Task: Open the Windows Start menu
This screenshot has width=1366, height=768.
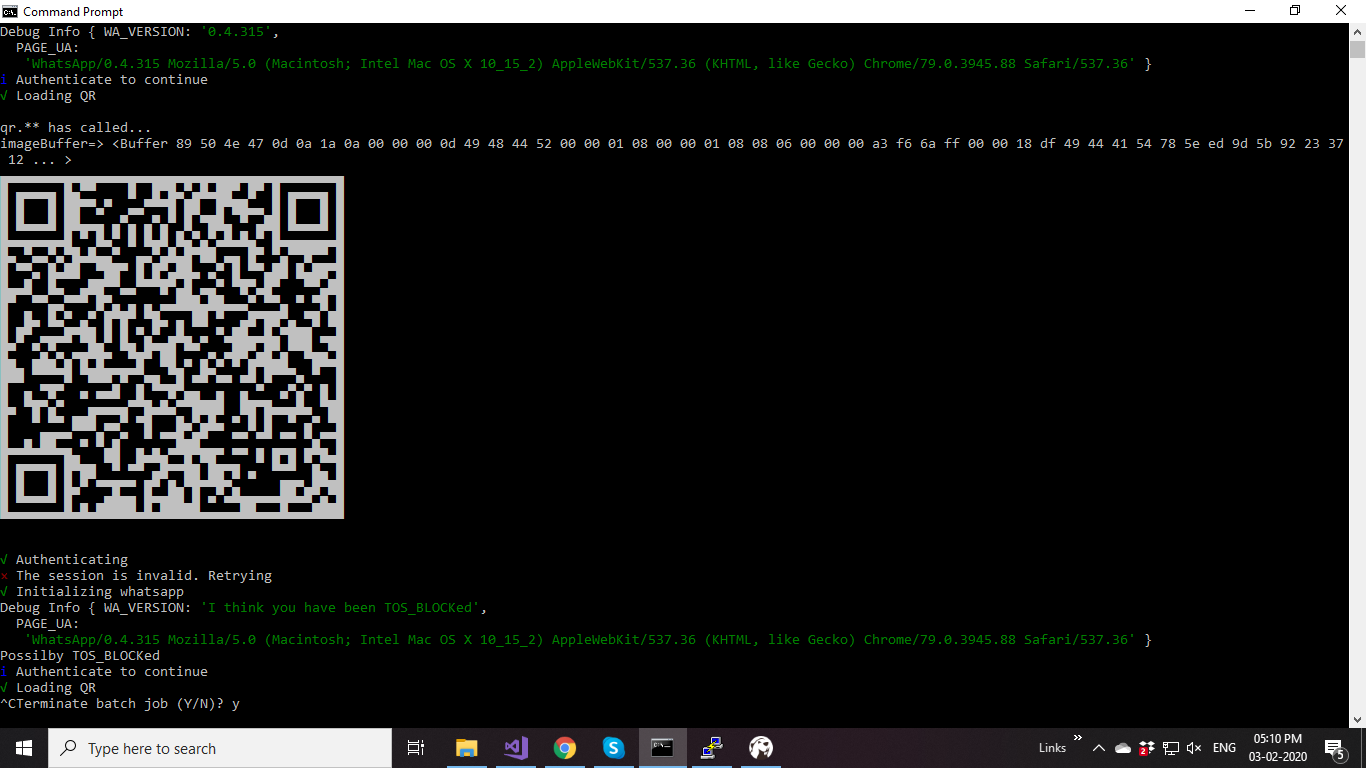Action: 22,747
